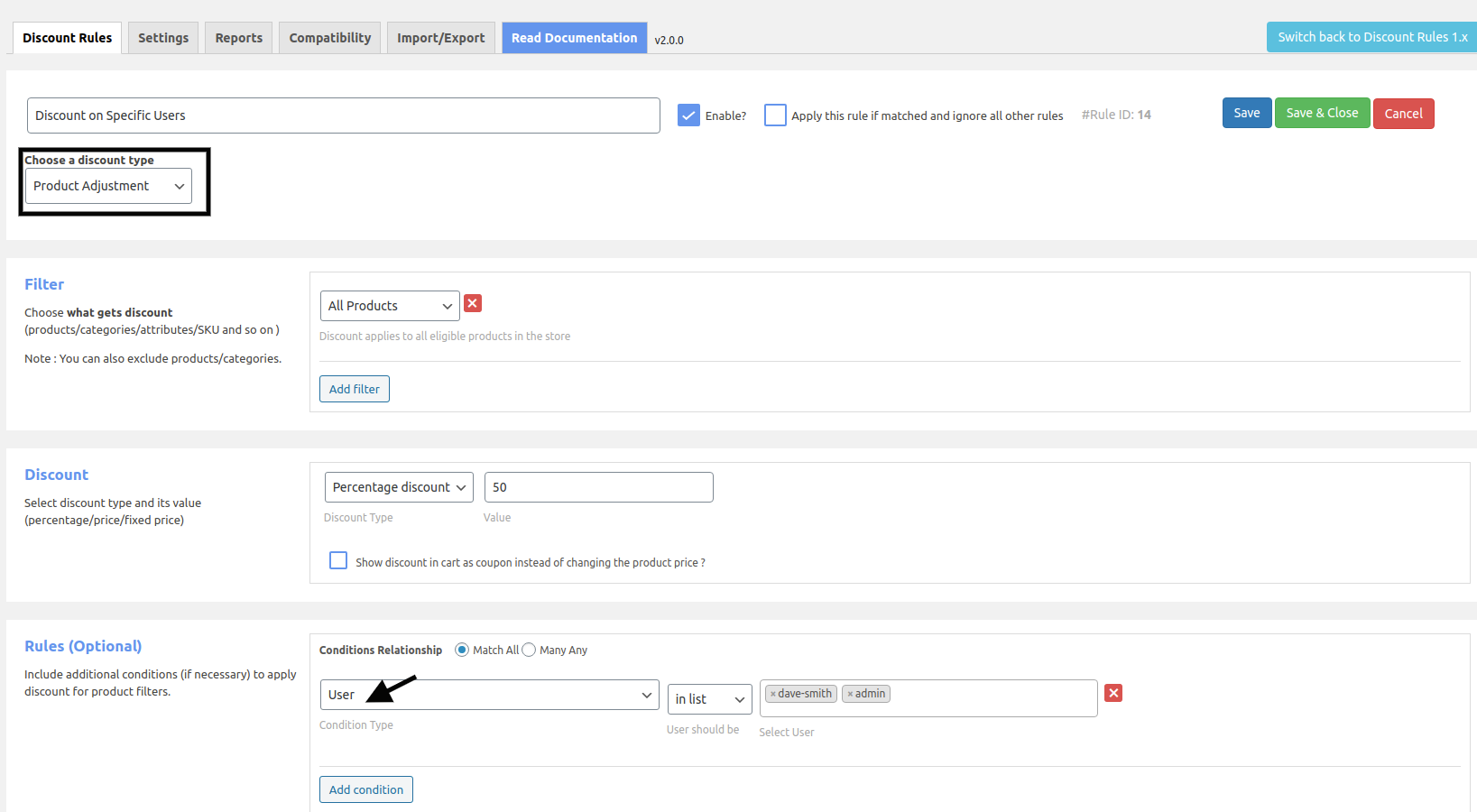1477x812 pixels.
Task: Open the Reports tab
Action: (x=239, y=38)
